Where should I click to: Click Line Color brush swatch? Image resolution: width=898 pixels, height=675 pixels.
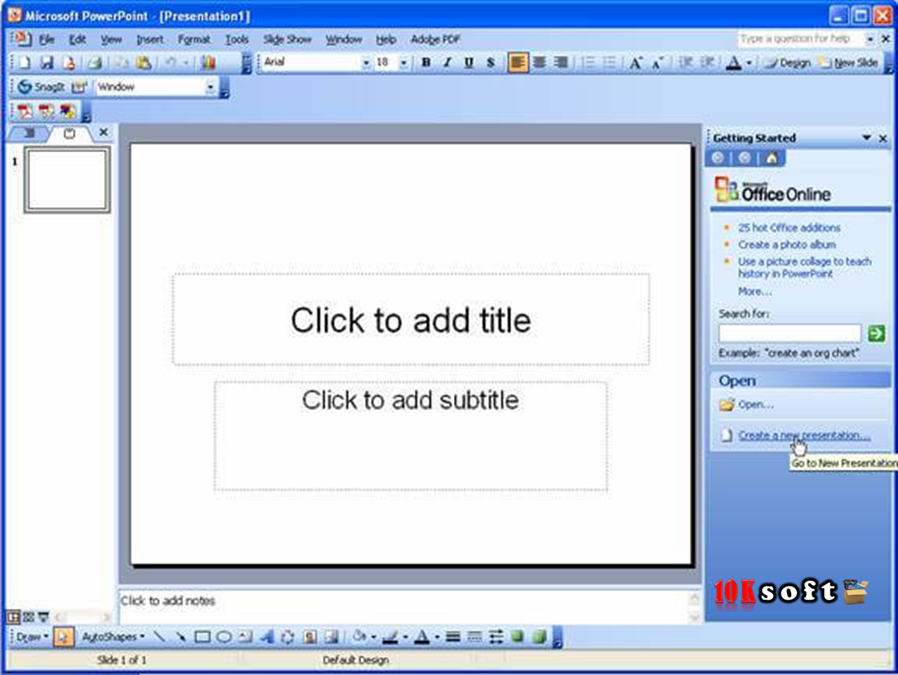[x=391, y=637]
